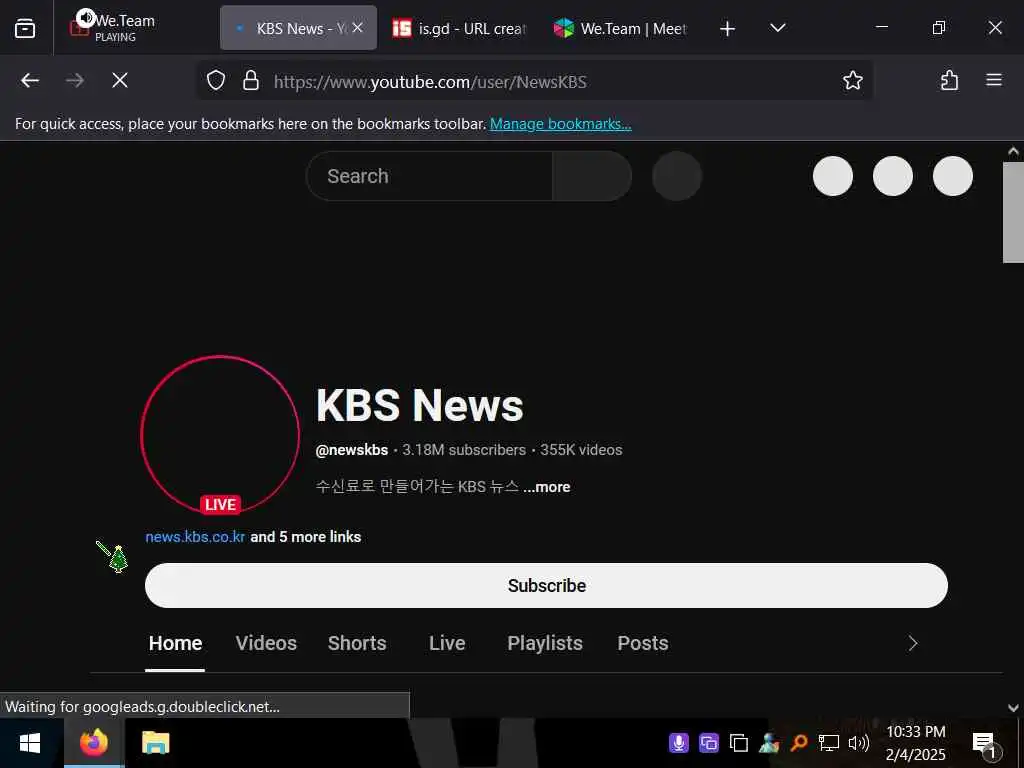The width and height of the screenshot is (1024, 768).
Task: Click the red LIVE badge
Action: coord(220,504)
